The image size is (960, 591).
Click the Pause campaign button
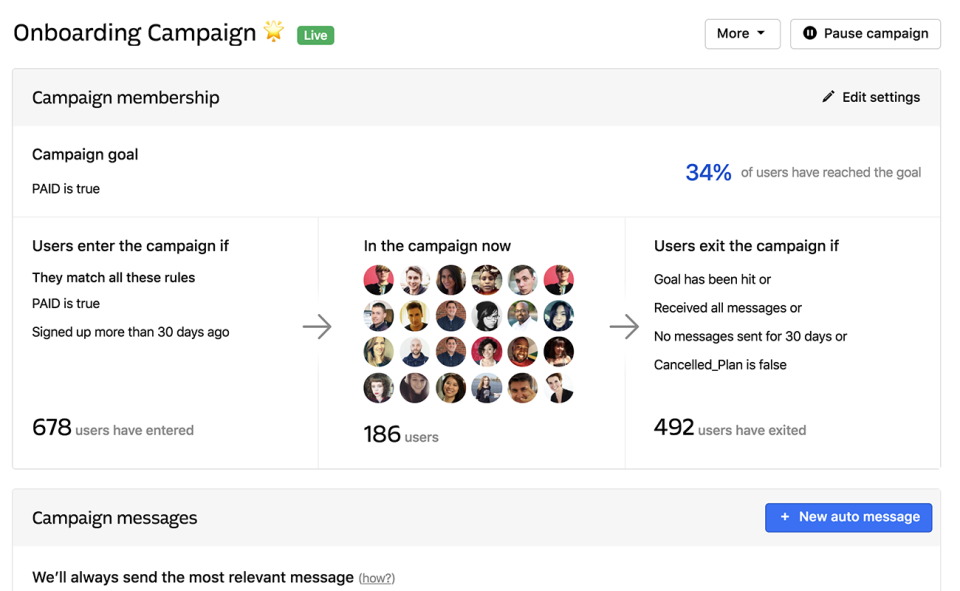(865, 33)
